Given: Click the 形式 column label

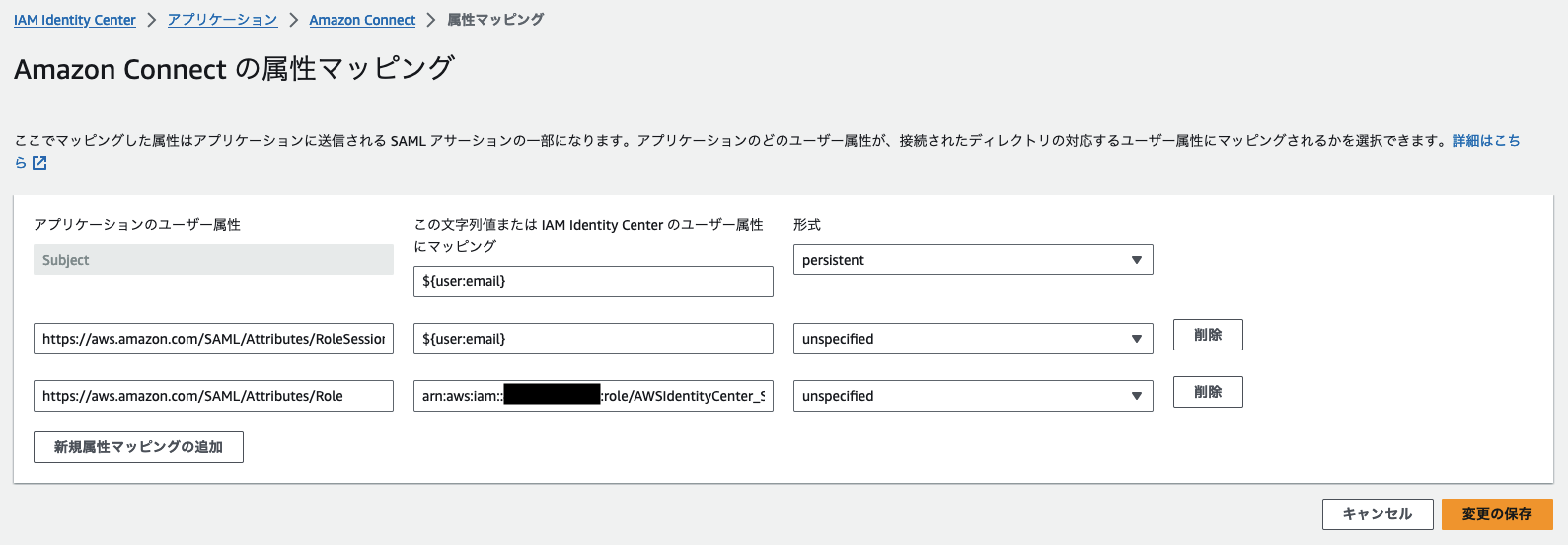Looking at the screenshot, I should click(x=807, y=225).
